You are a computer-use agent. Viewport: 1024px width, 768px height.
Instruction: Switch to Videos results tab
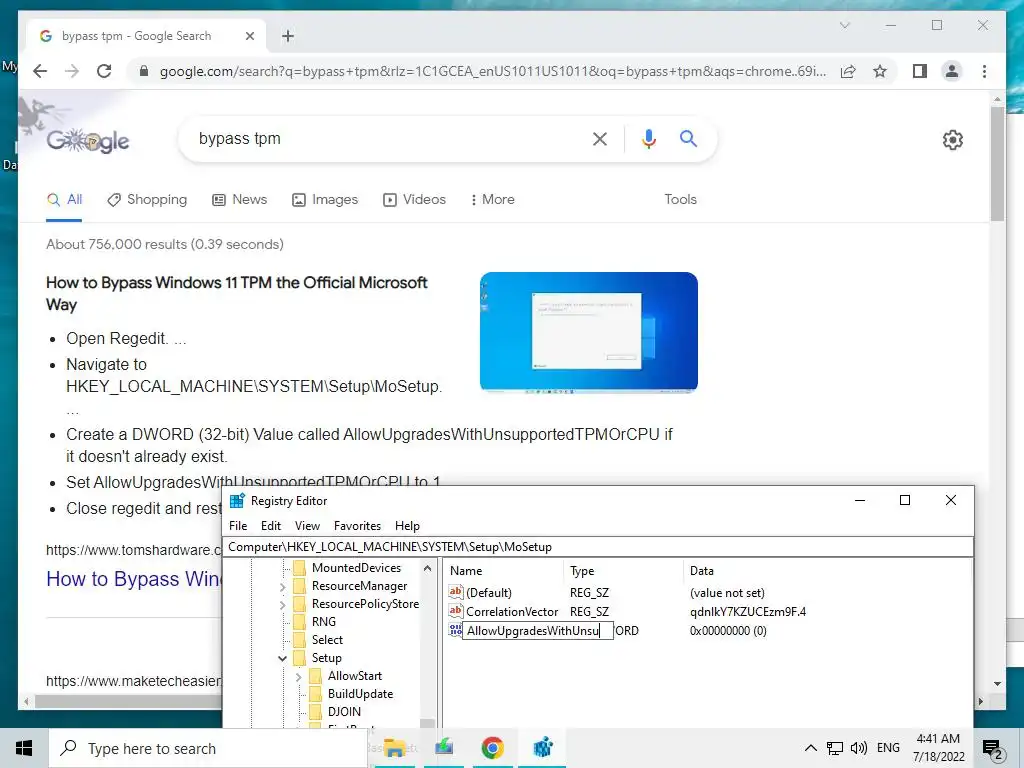(x=414, y=200)
